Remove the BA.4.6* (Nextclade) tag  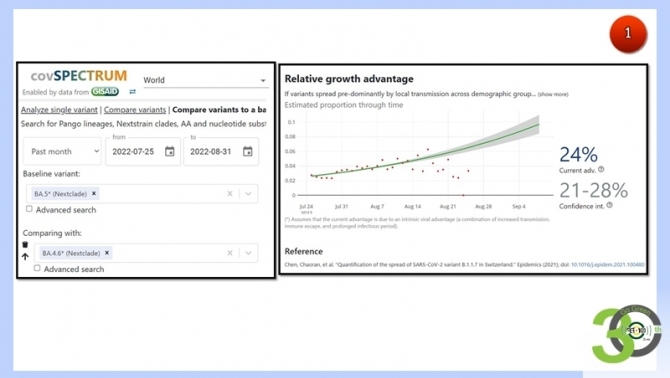click(x=107, y=253)
